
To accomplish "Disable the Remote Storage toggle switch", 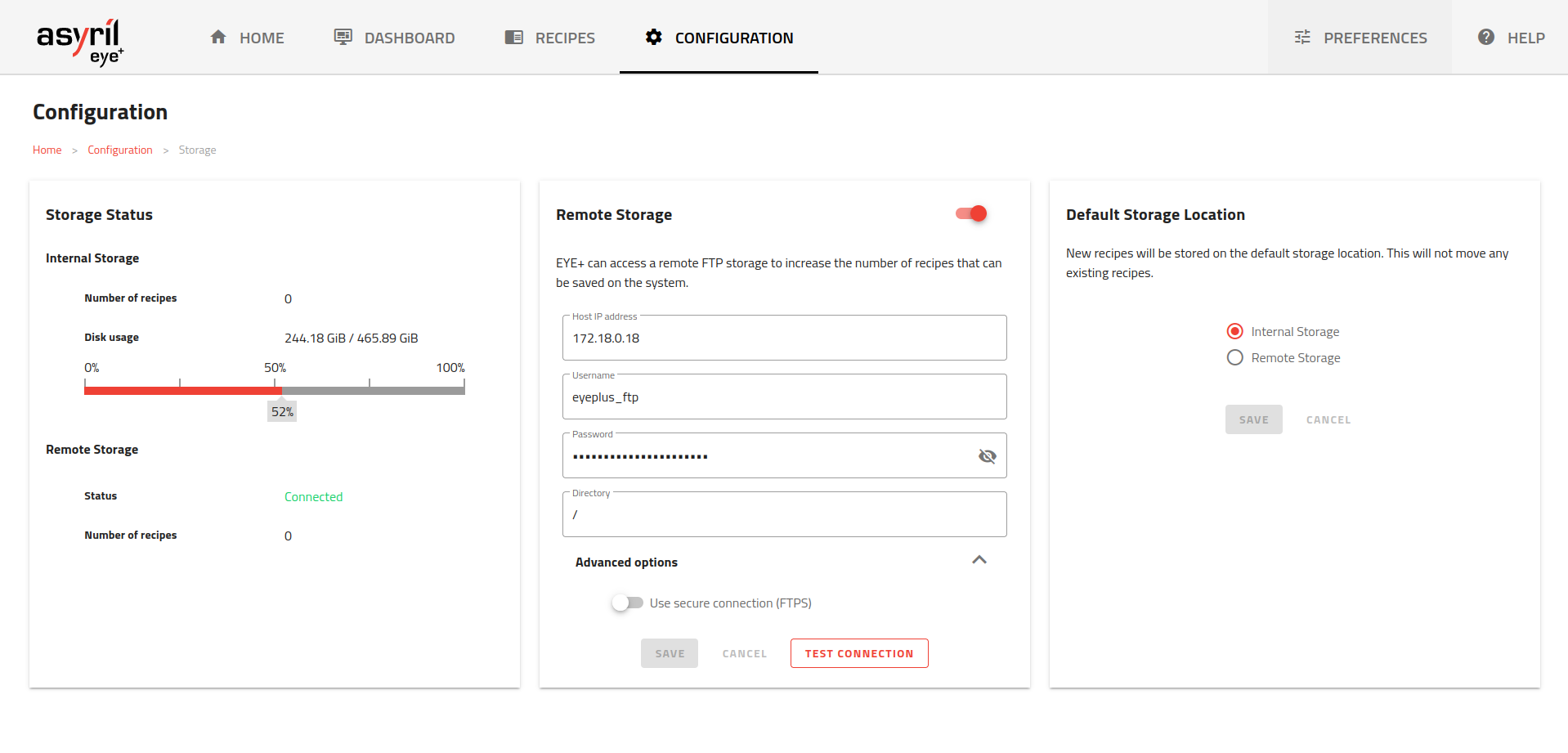I will [972, 214].
